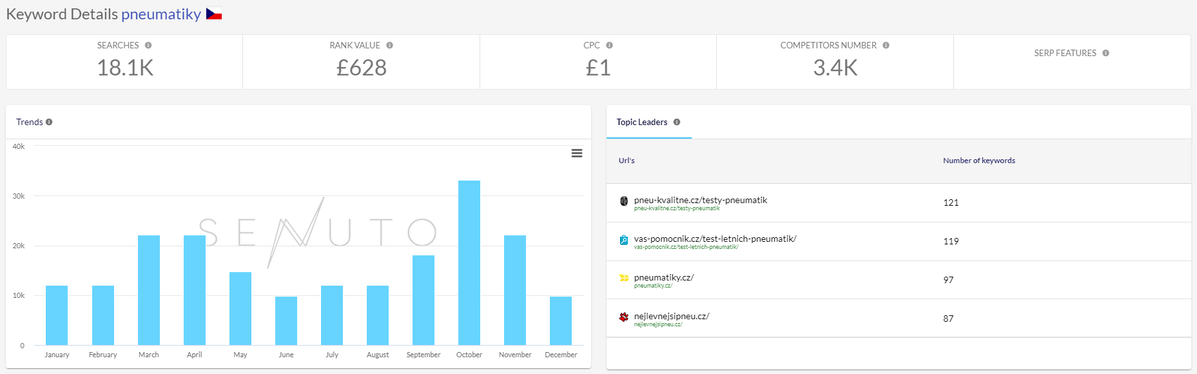The image size is (1197, 374).
Task: Click the keyword count 119
Action: [x=950, y=241]
